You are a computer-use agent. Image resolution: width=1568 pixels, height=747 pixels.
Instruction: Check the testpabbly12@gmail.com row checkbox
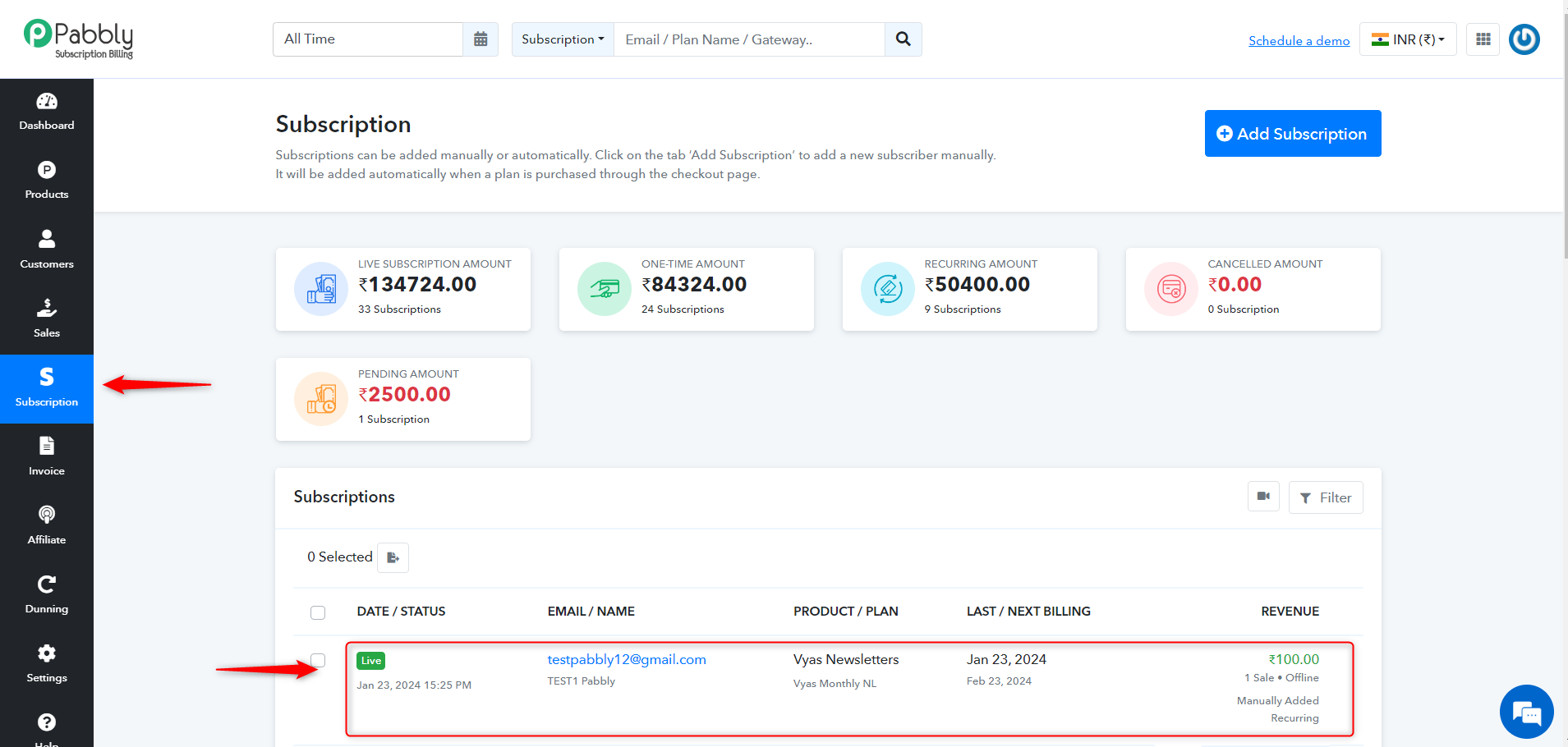[x=318, y=660]
